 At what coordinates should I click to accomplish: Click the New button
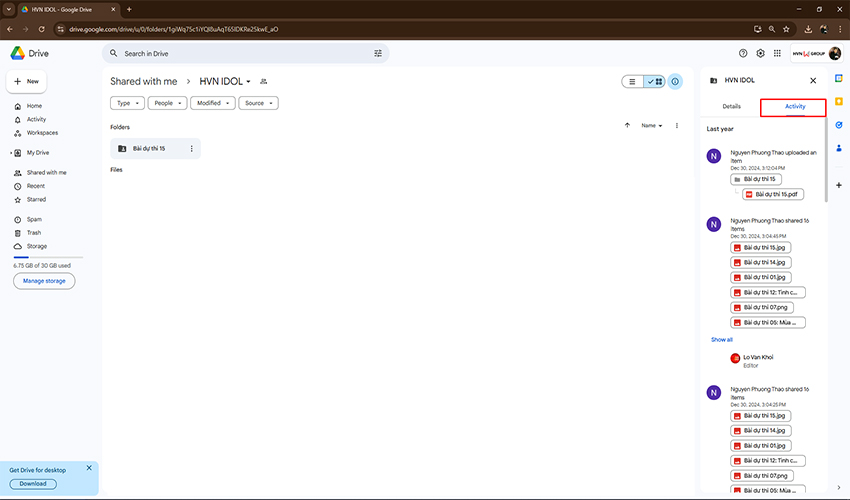tap(27, 81)
